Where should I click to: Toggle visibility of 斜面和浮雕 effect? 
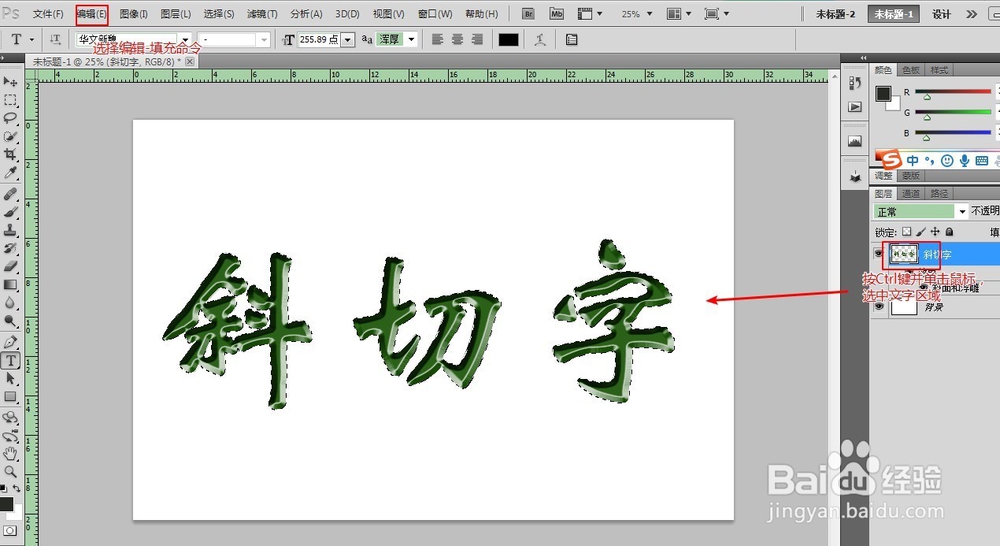tap(923, 288)
